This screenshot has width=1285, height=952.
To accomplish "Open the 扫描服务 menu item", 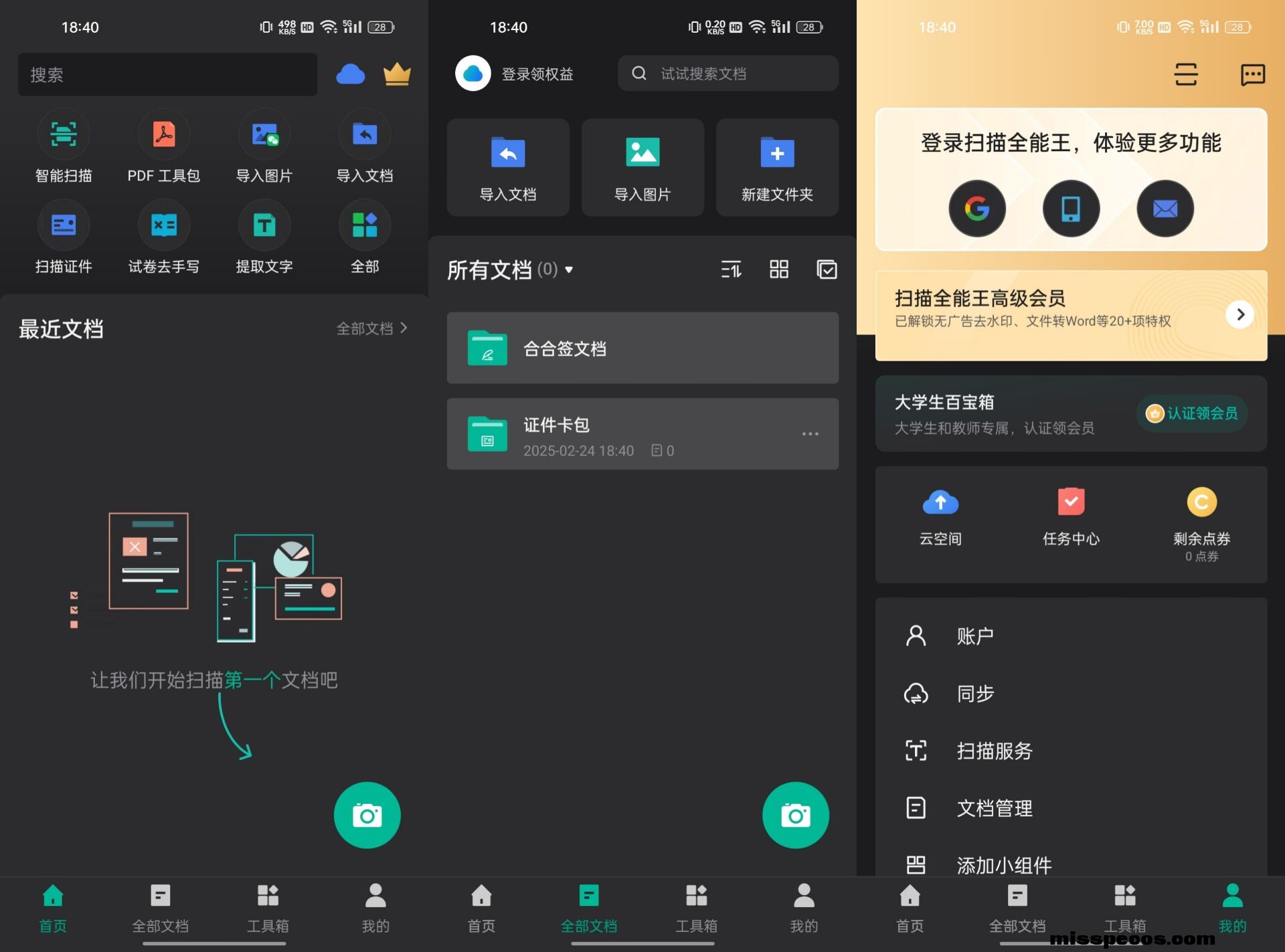I will (1071, 751).
